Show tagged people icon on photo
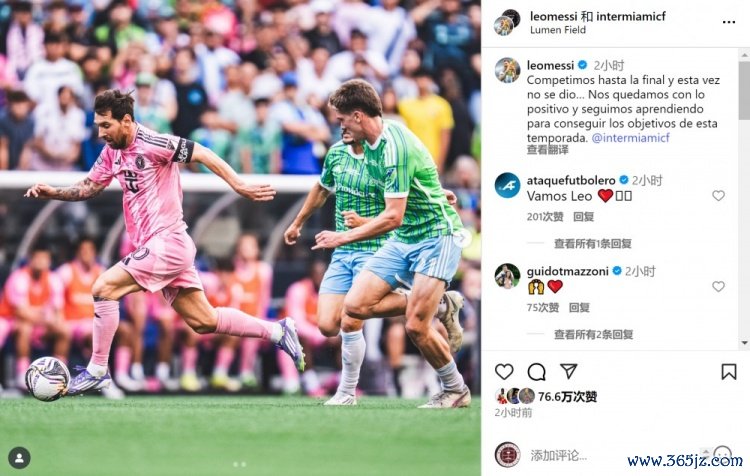Viewport: 750px width, 476px height. click(19, 458)
